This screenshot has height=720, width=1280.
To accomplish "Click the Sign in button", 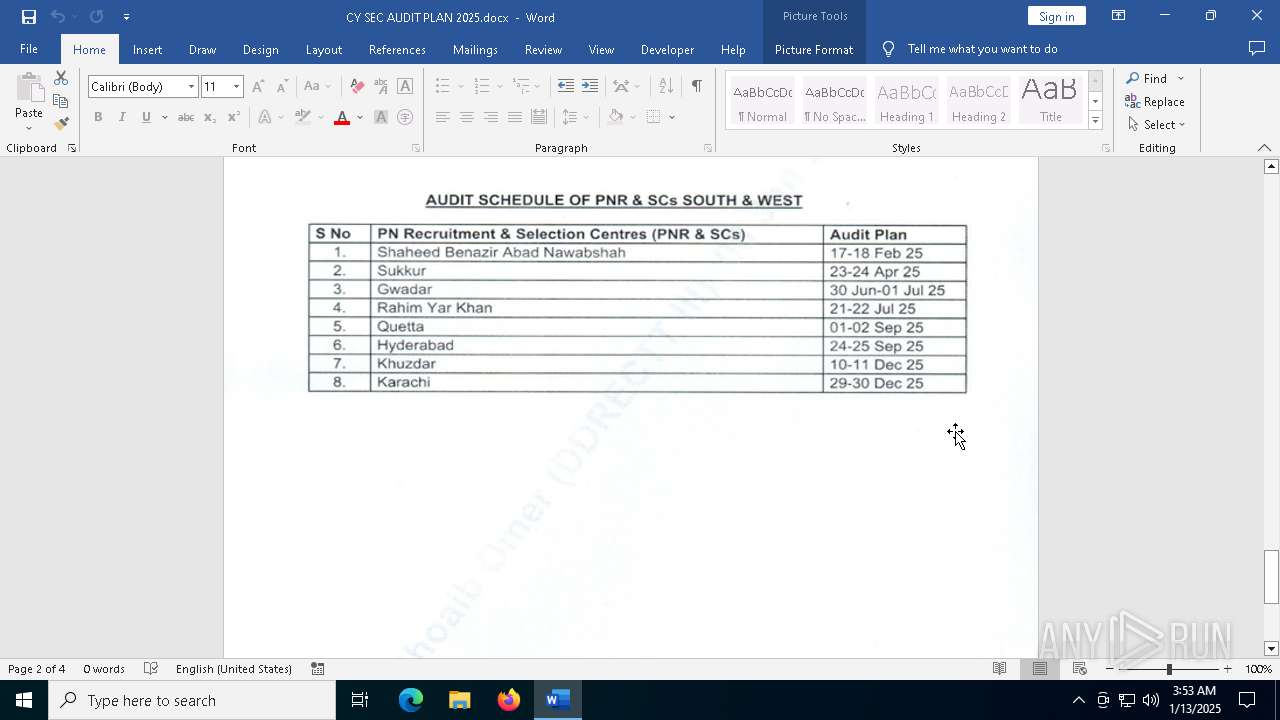I will [x=1056, y=16].
